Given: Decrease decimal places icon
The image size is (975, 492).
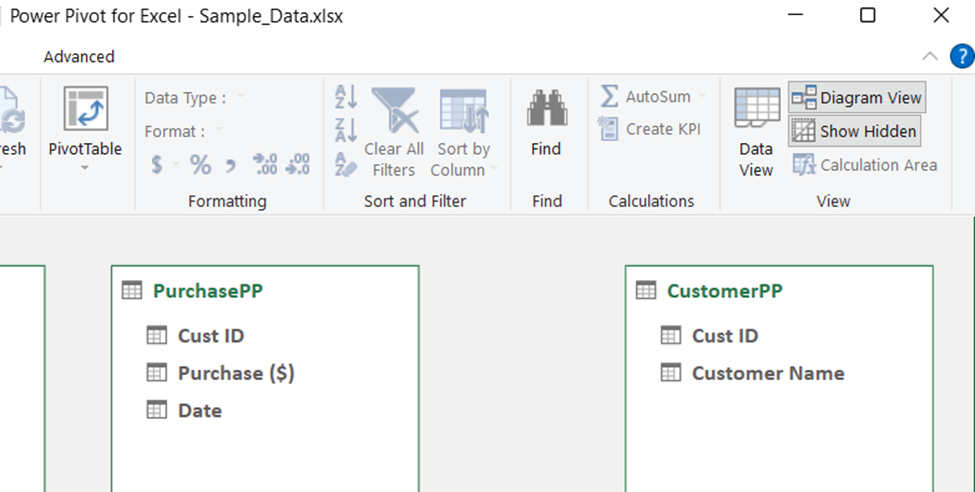Looking at the screenshot, I should (x=297, y=164).
